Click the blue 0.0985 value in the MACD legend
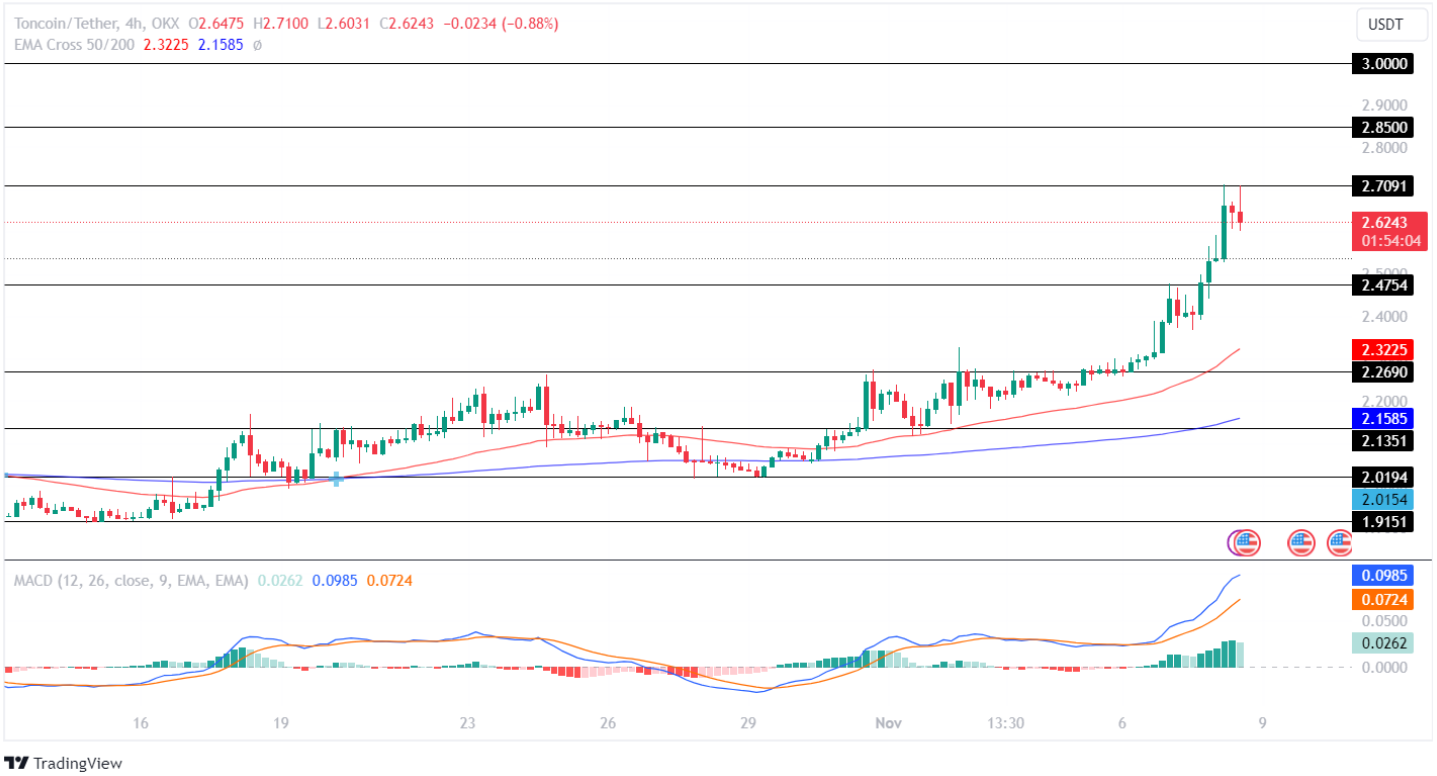Image resolution: width=1437 pixels, height=776 pixels. (335, 580)
